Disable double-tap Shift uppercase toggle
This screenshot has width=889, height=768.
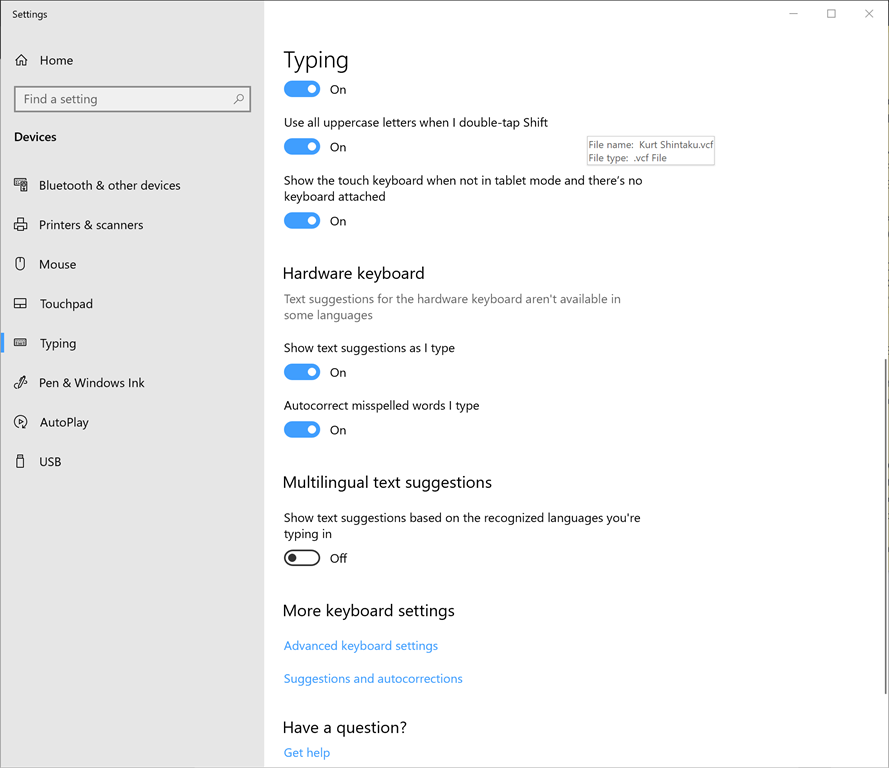(x=302, y=147)
